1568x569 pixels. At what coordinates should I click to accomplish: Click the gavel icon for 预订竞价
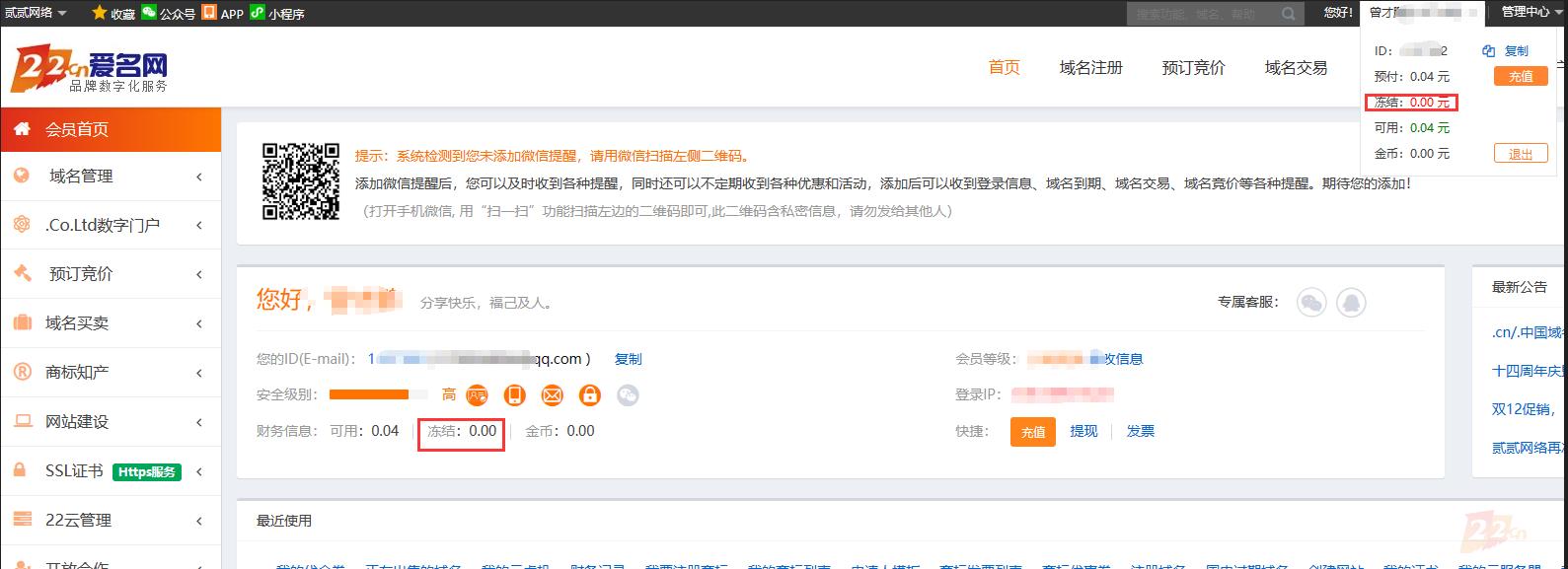[22, 273]
